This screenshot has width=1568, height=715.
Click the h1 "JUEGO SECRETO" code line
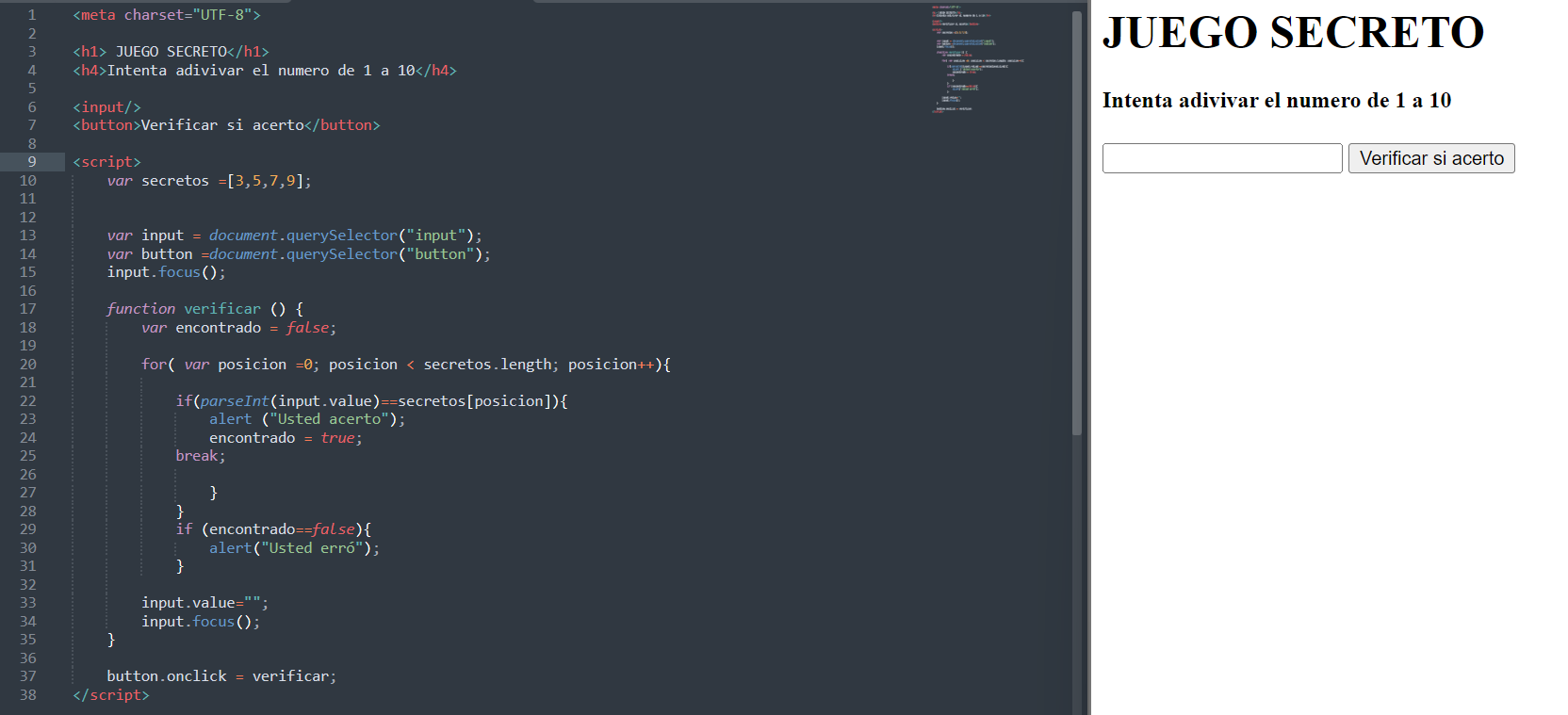[171, 52]
